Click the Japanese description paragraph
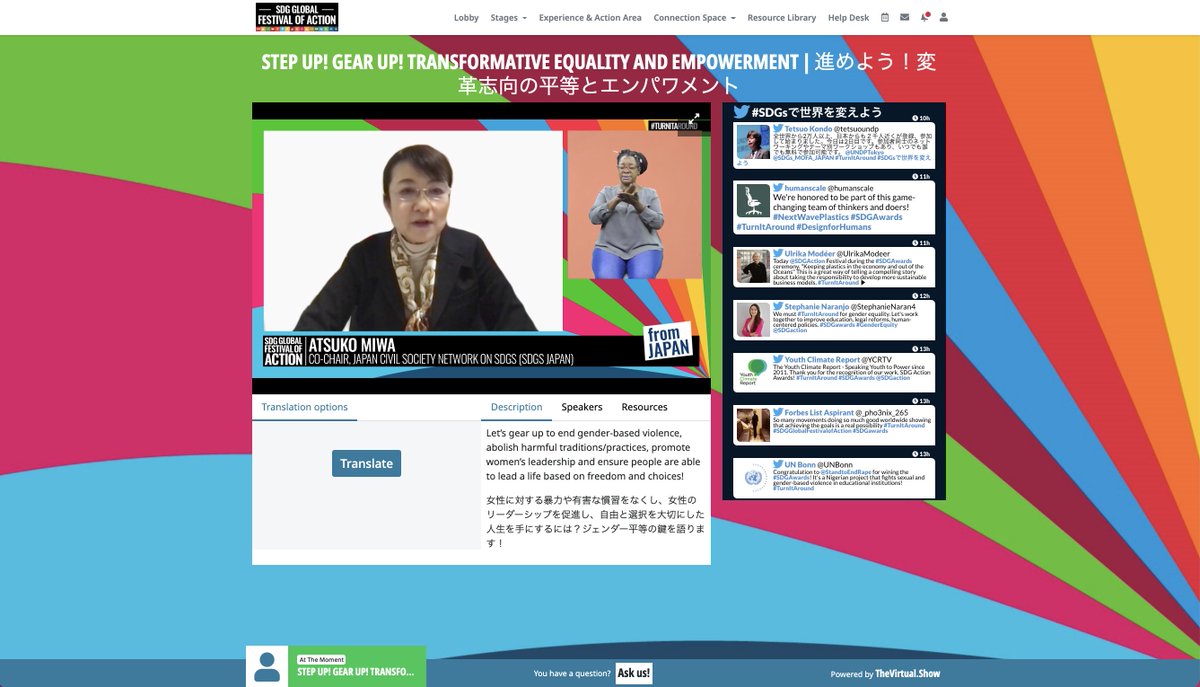Screen dimensions: 1200x687 tap(596, 521)
